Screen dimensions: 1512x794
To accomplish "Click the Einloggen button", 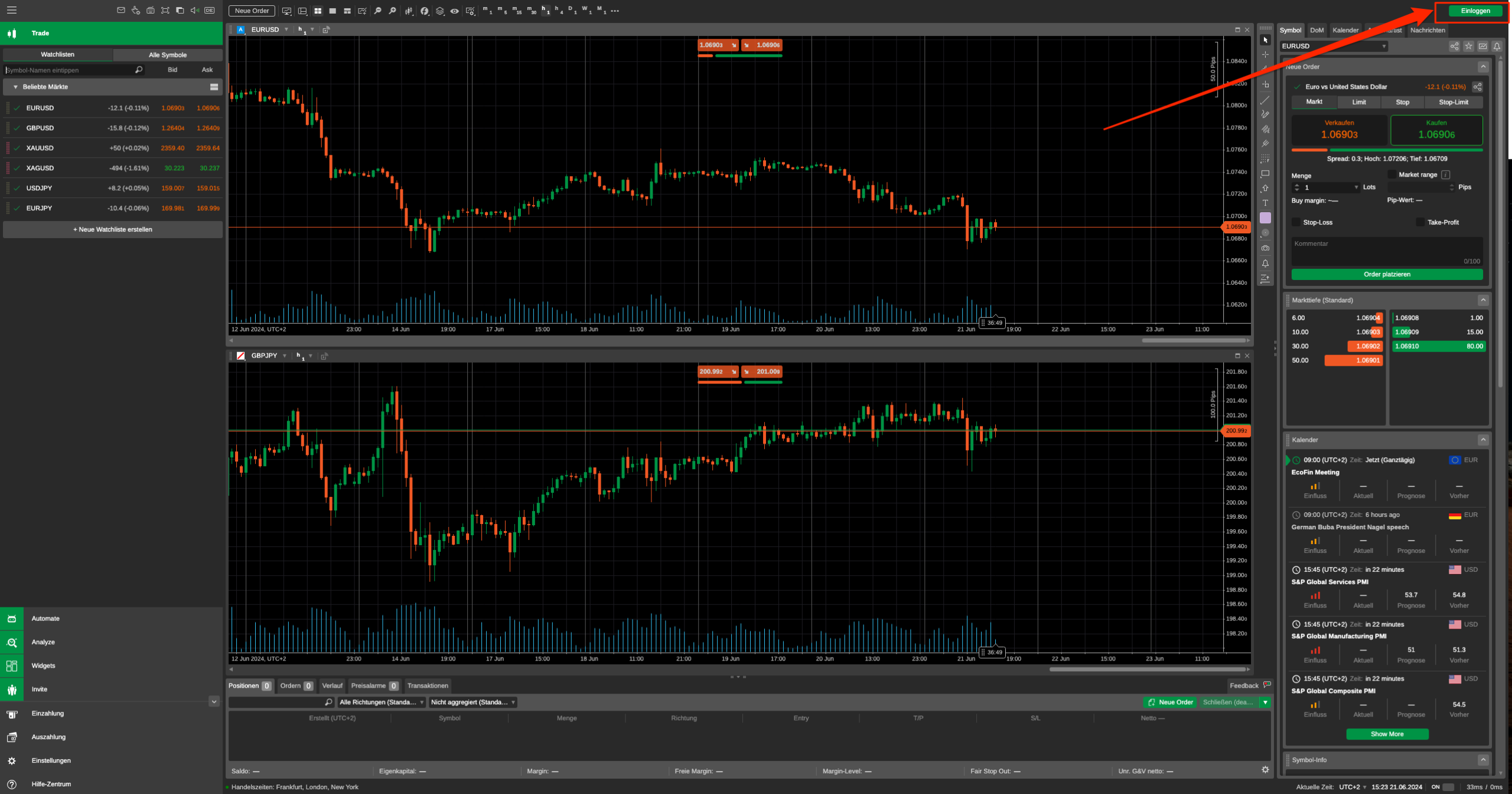I will (1475, 11).
